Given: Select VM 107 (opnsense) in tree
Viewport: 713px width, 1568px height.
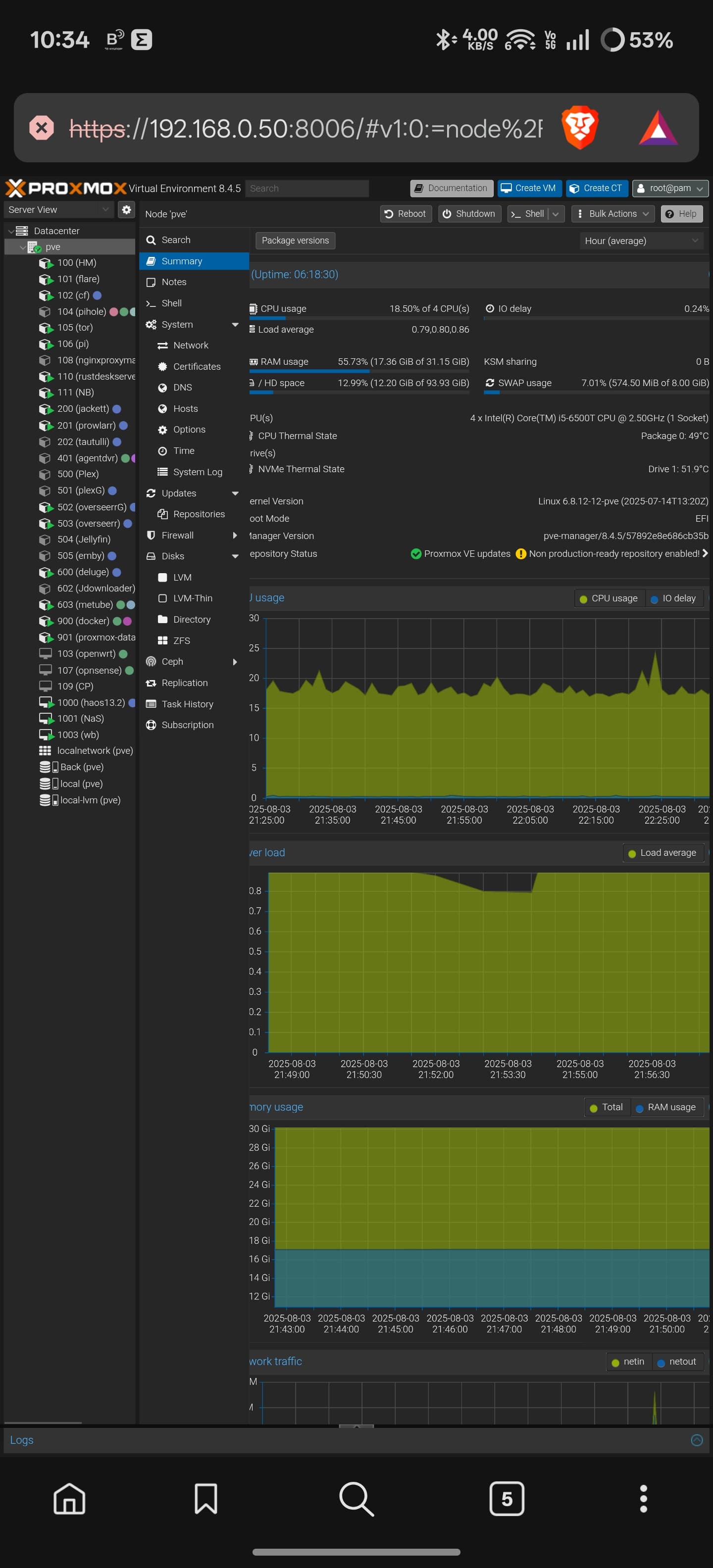Looking at the screenshot, I should [69, 670].
